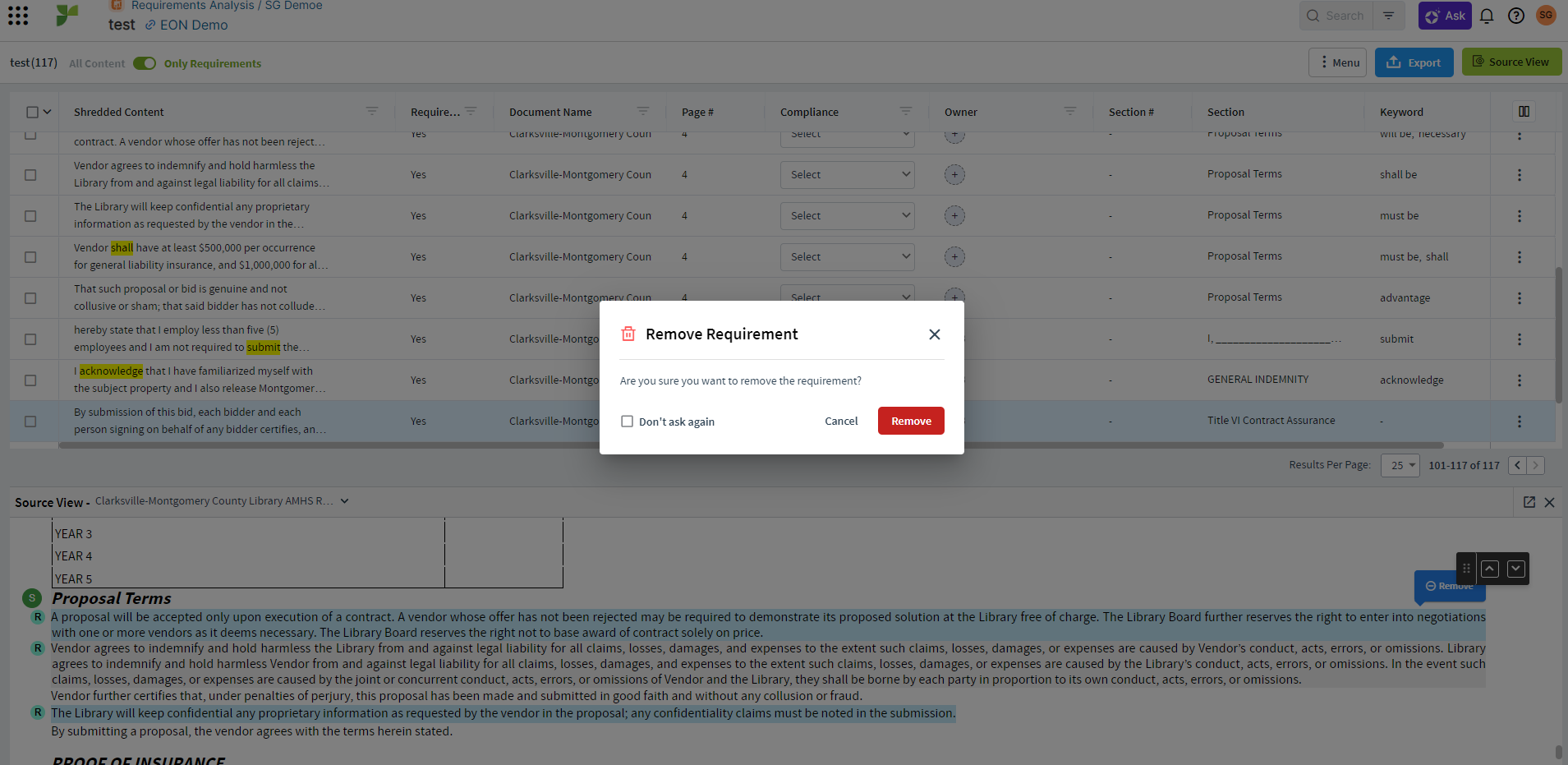Cancel the Remove Requirement dialog
The height and width of the screenshot is (765, 1568).
[x=841, y=421]
